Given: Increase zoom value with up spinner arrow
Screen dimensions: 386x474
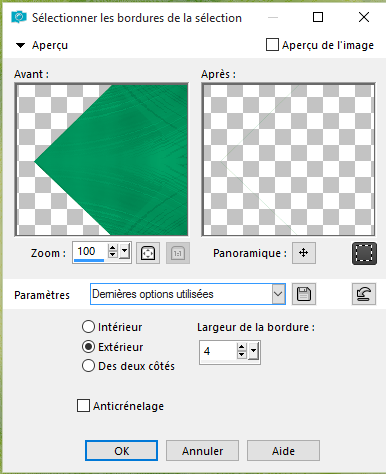Looking at the screenshot, I should [113, 248].
